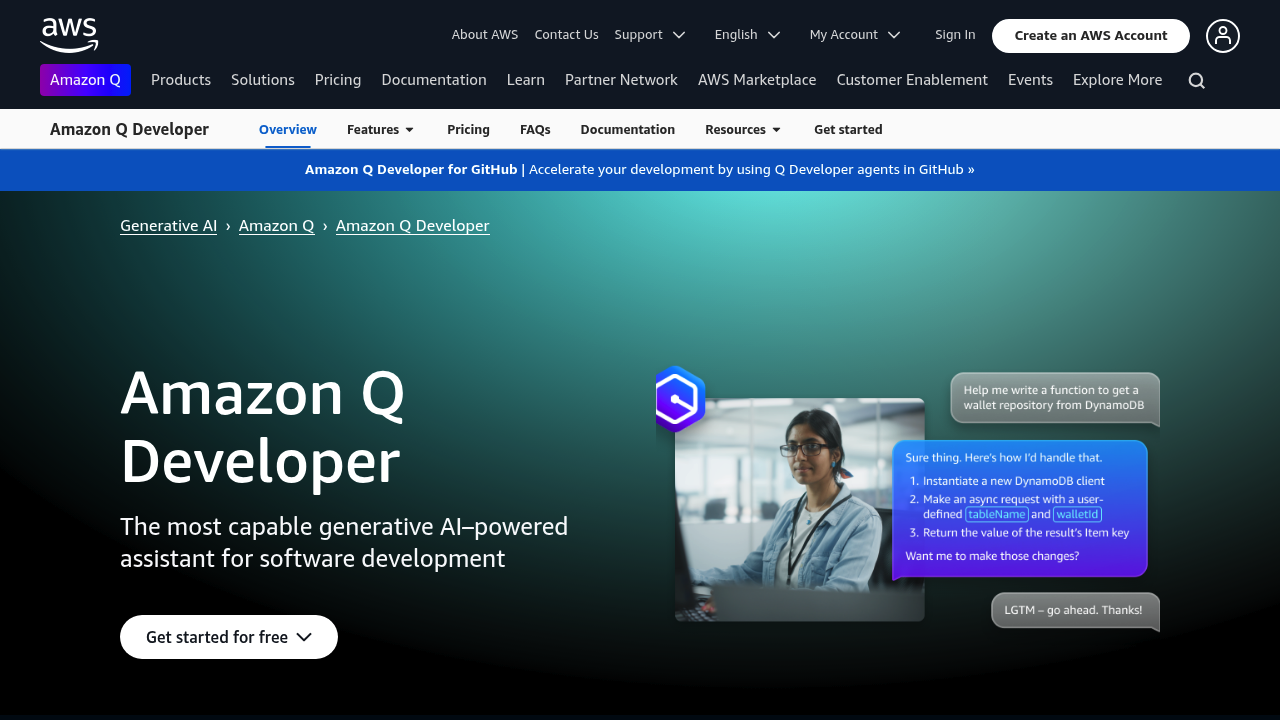Switch to the Overview tab
The width and height of the screenshot is (1280, 720).
point(287,129)
